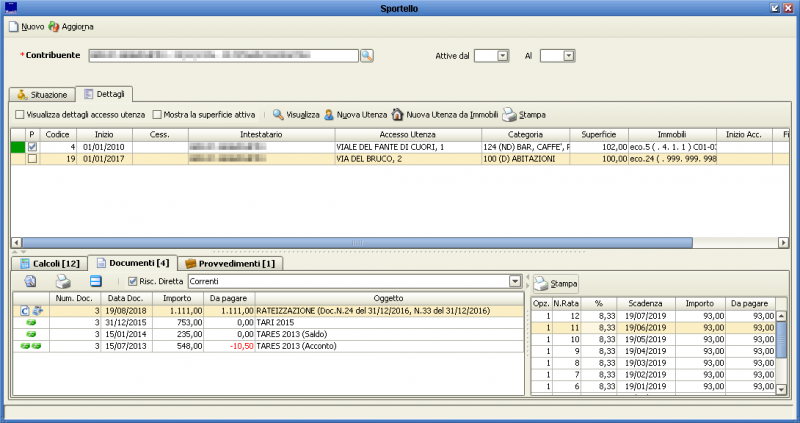The image size is (800, 423).
Task: Click Stampa in the Dettagli toolbar
Action: point(524,115)
